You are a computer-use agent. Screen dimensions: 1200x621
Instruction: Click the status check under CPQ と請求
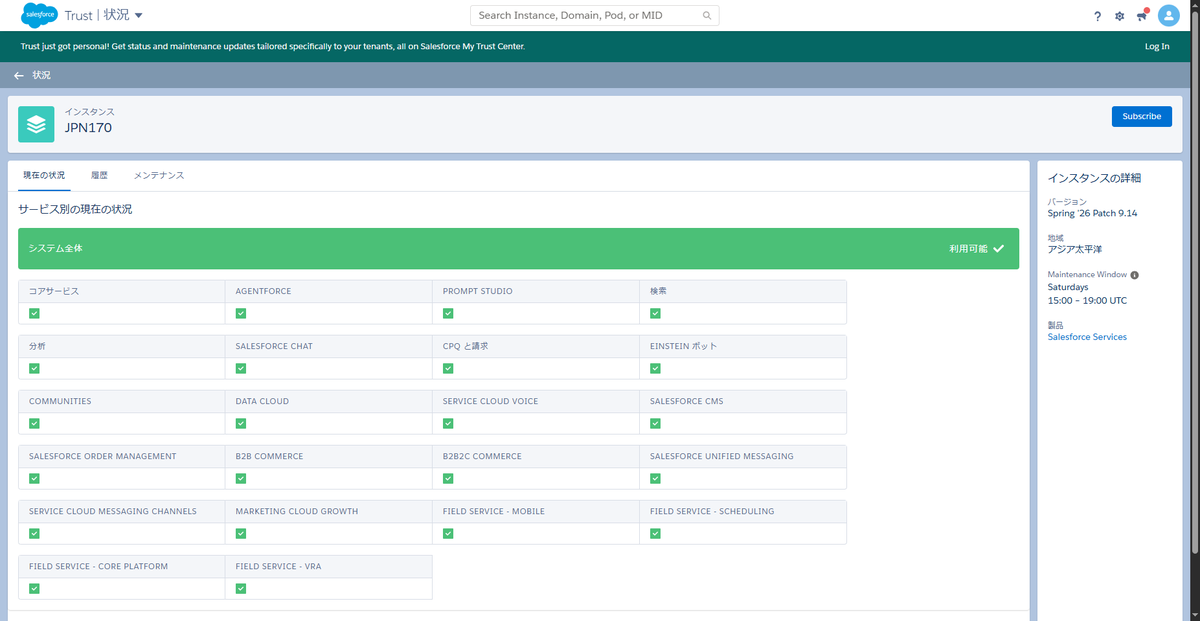pyautogui.click(x=448, y=368)
